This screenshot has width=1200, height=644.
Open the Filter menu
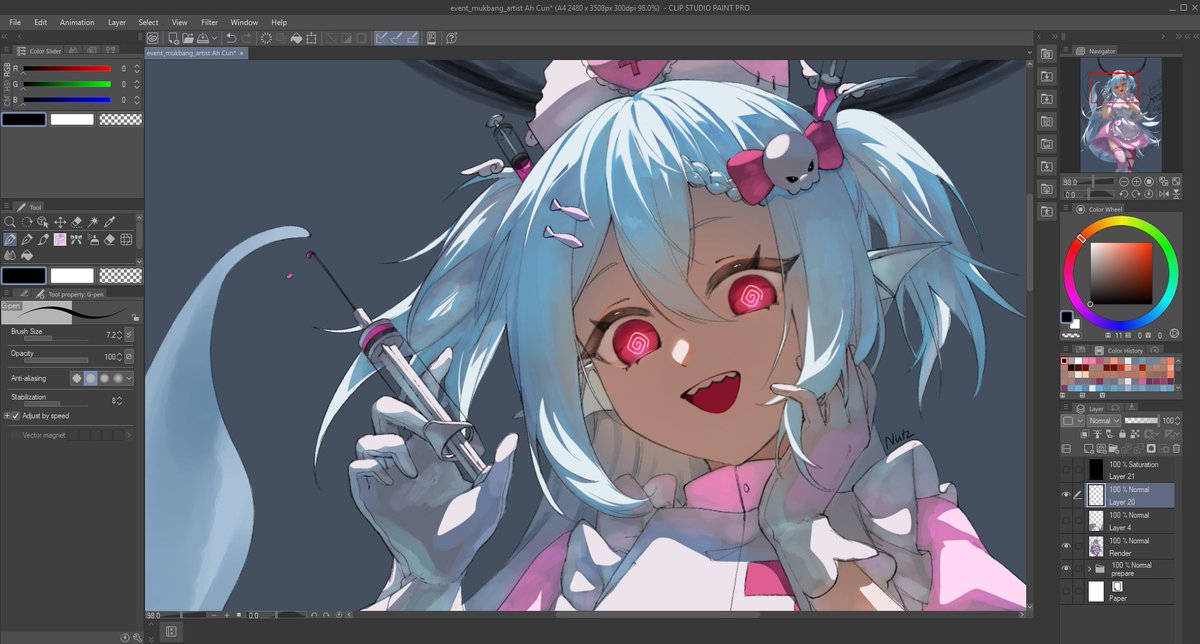[209, 22]
